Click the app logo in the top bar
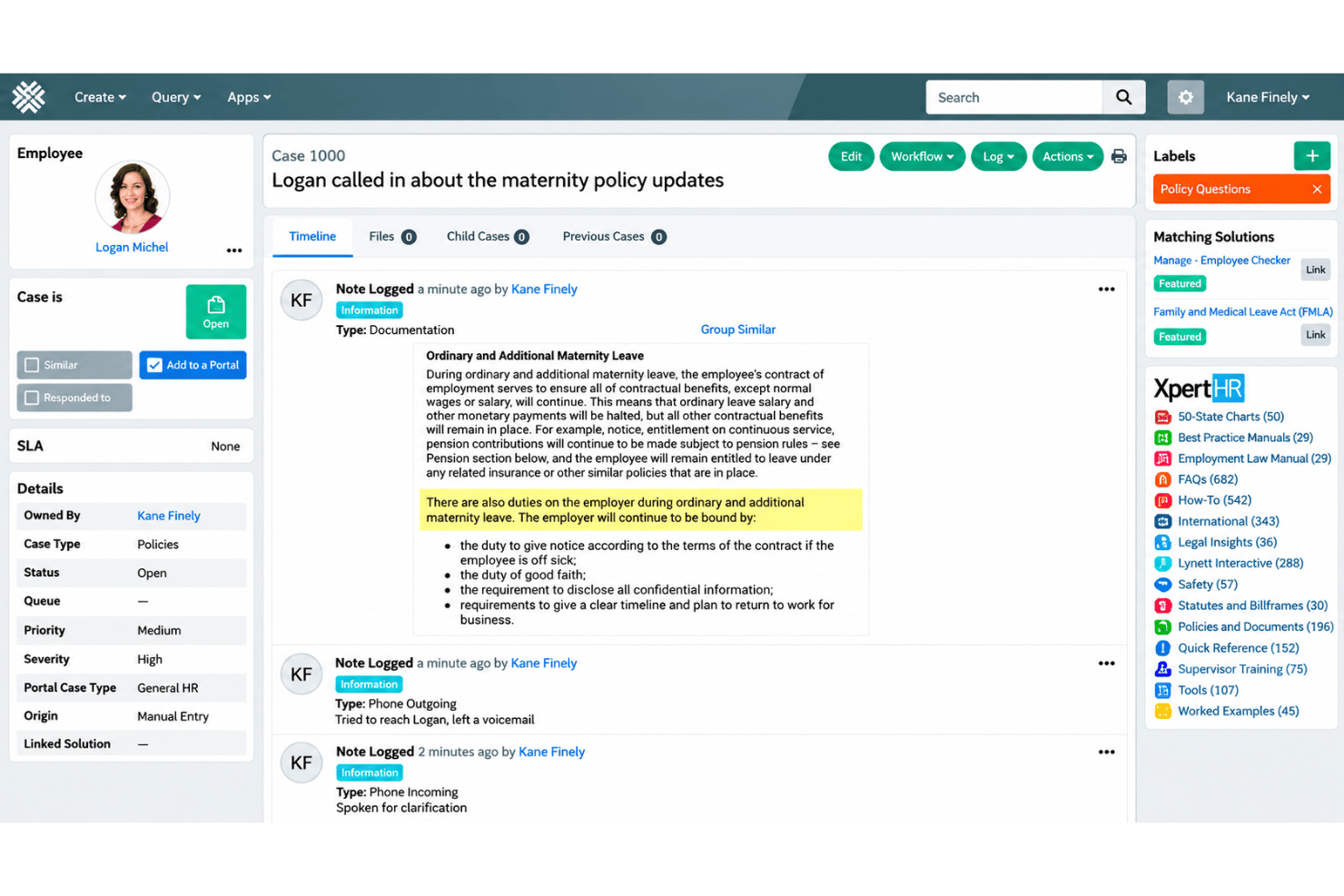This screenshot has width=1344, height=896. 28,97
